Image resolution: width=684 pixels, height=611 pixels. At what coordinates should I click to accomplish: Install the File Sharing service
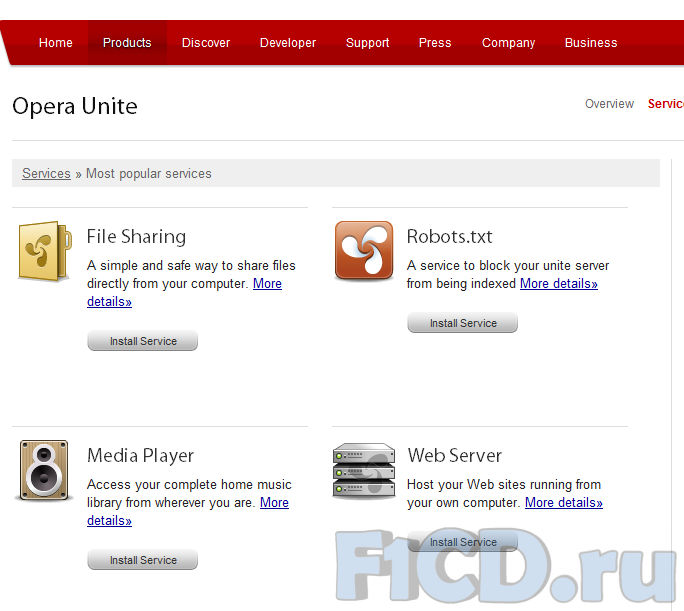(143, 341)
